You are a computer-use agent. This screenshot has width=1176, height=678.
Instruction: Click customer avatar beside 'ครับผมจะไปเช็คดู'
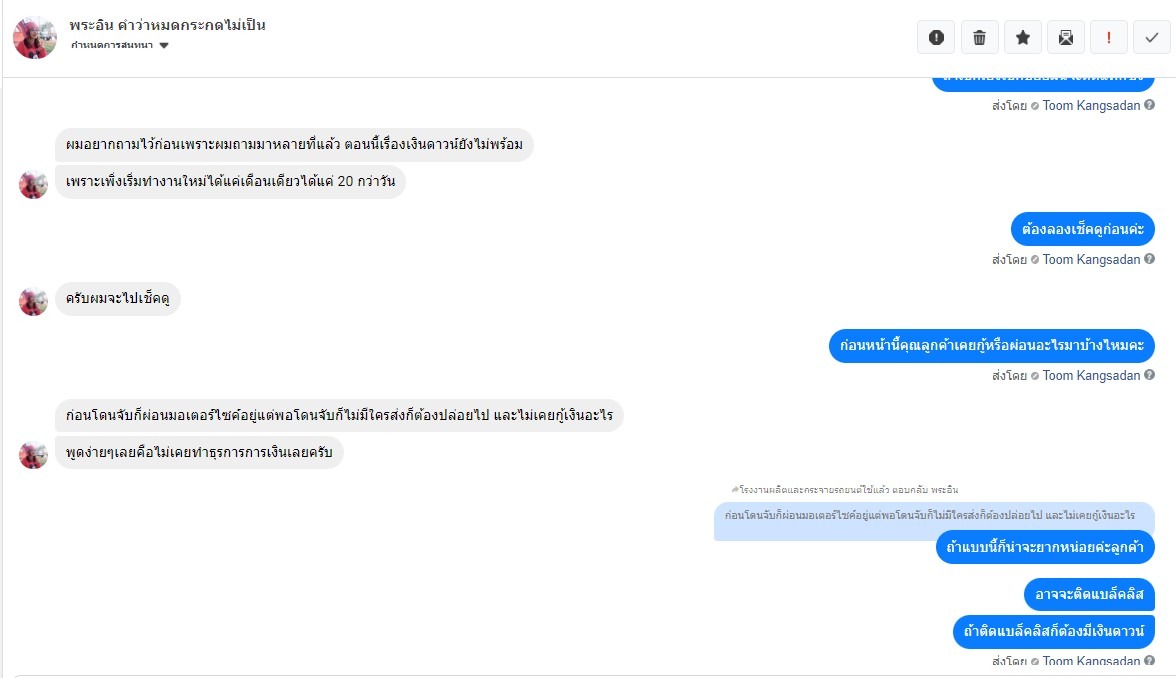(x=34, y=301)
